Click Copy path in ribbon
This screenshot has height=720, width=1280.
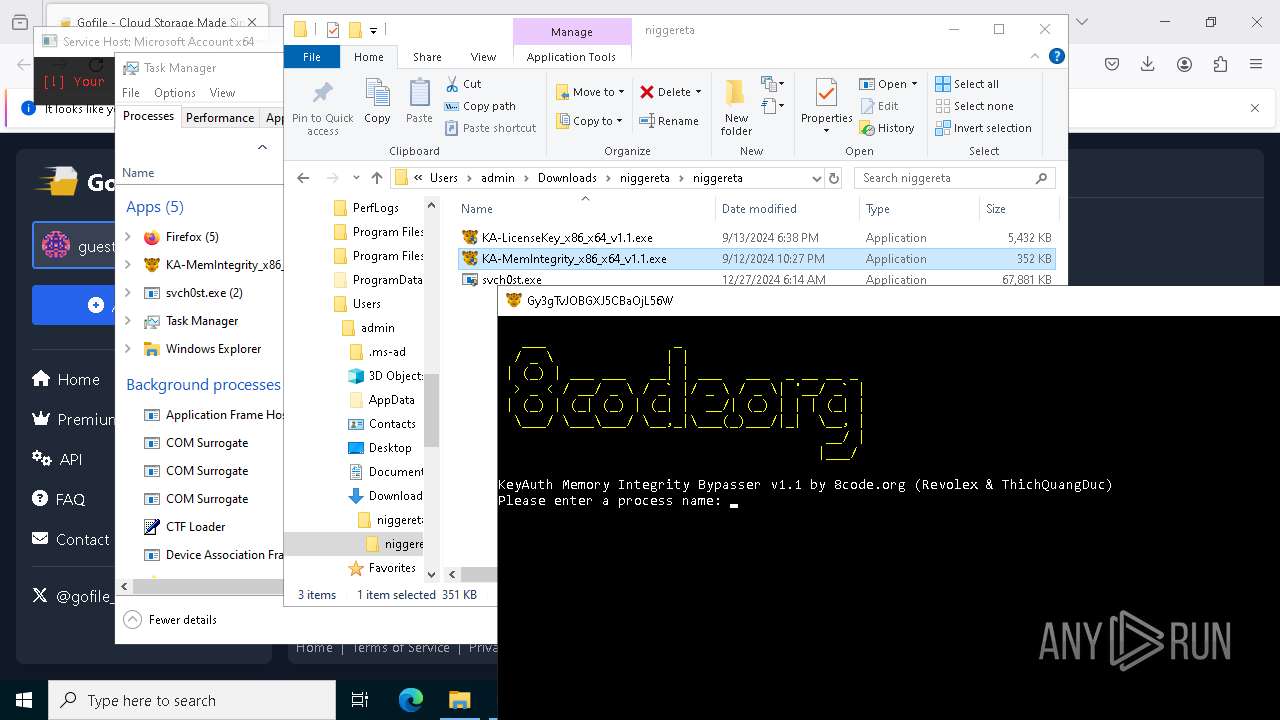(480, 106)
